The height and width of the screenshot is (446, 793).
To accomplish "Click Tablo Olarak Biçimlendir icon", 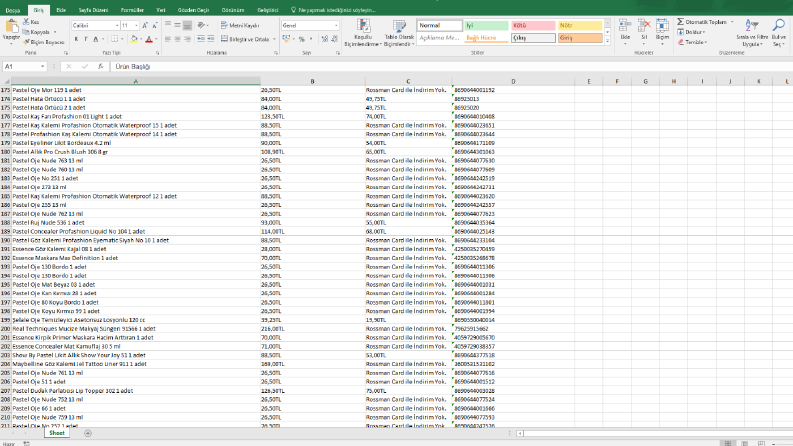I will 399,33.
